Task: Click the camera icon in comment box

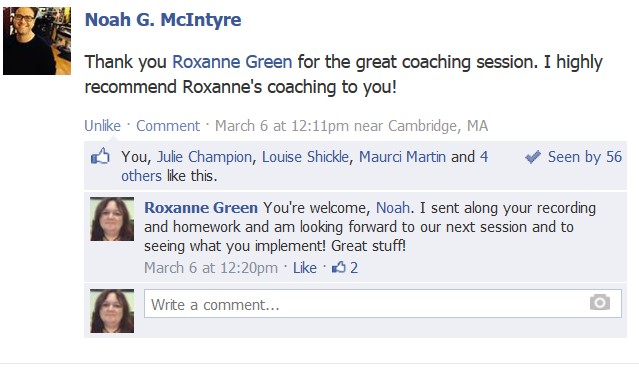Action: pyautogui.click(x=599, y=302)
